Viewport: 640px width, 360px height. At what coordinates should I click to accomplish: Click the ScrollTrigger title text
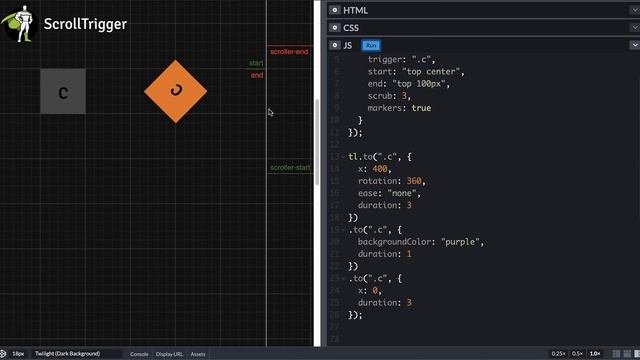point(85,24)
